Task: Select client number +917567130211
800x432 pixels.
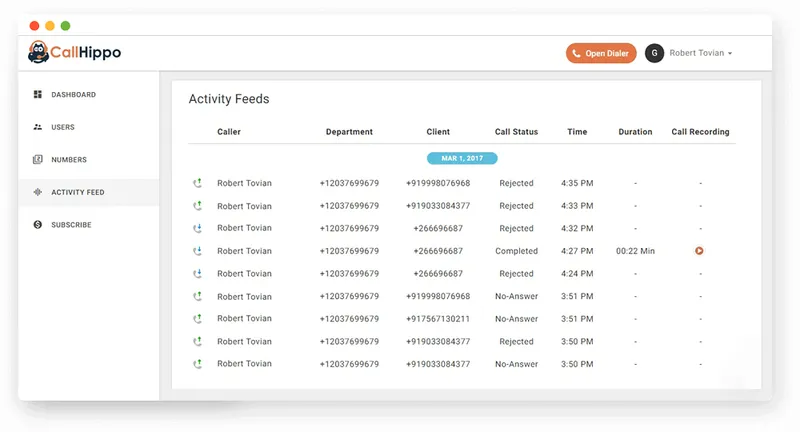Action: (x=438, y=319)
